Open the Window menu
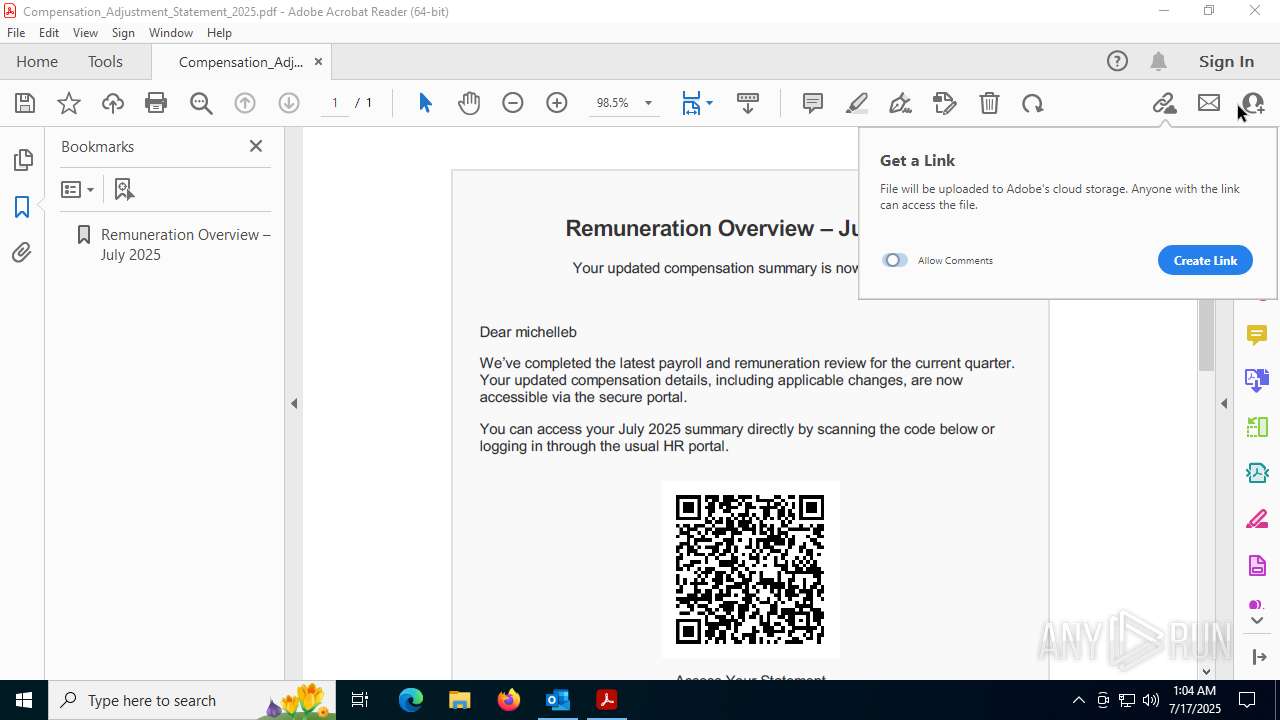Image resolution: width=1280 pixels, height=720 pixels. coord(171,32)
